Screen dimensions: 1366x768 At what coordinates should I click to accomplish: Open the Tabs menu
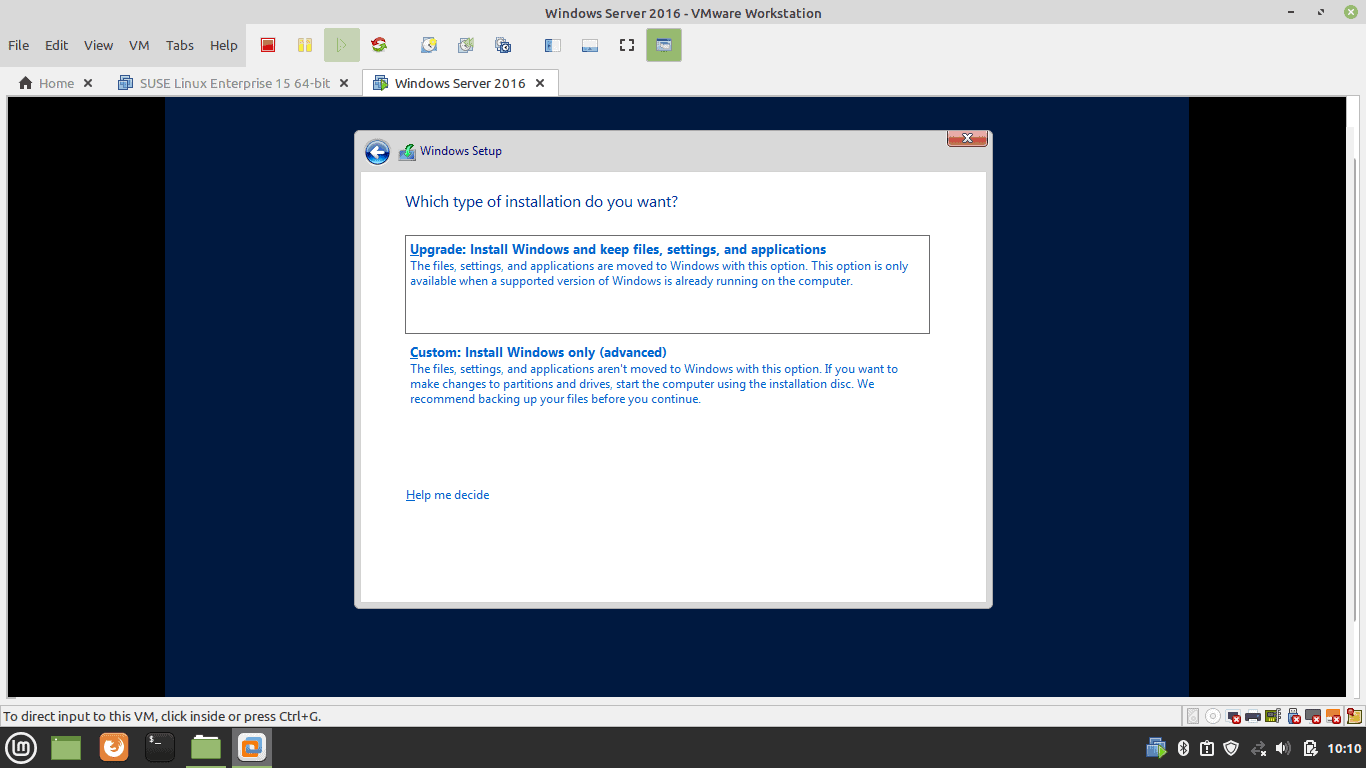coord(180,45)
